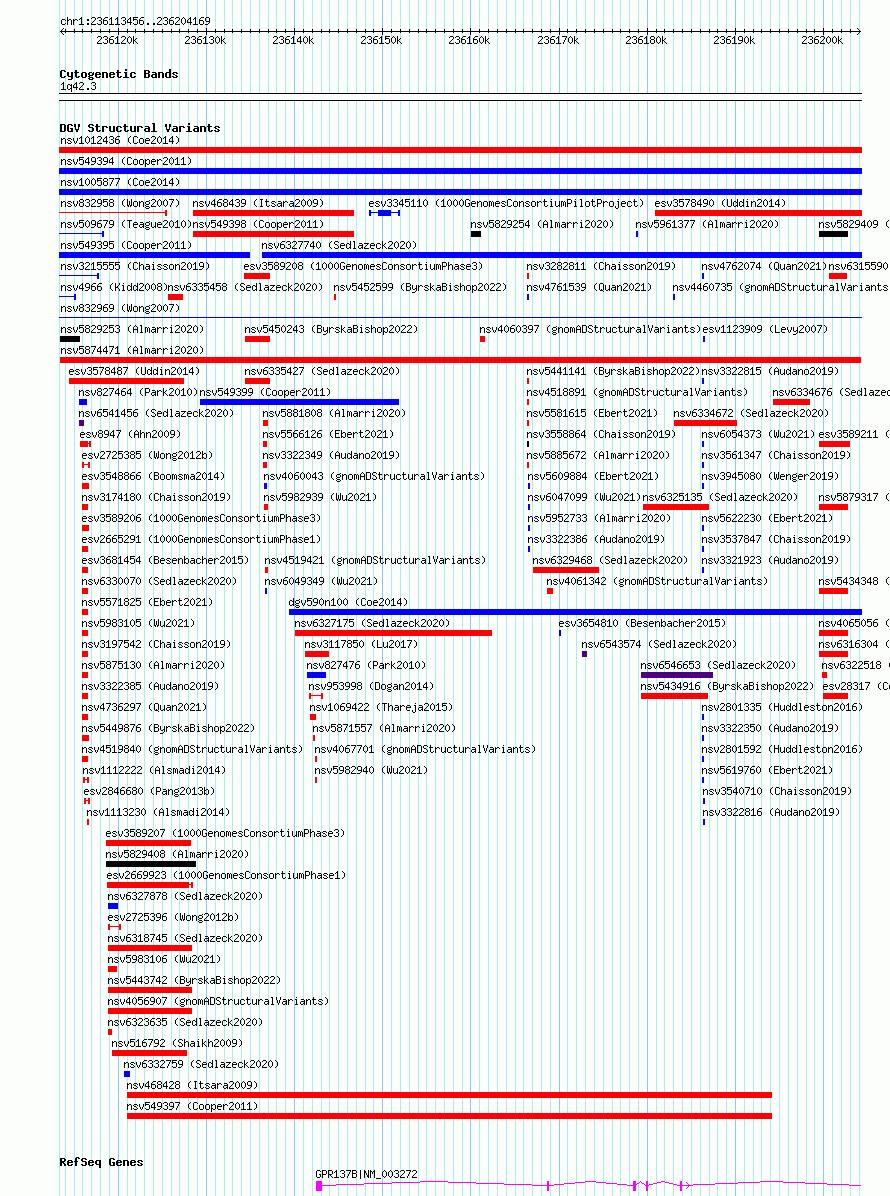
Task: Select the nsv827464 (Park2010) label
Action: pyautogui.click(x=138, y=392)
